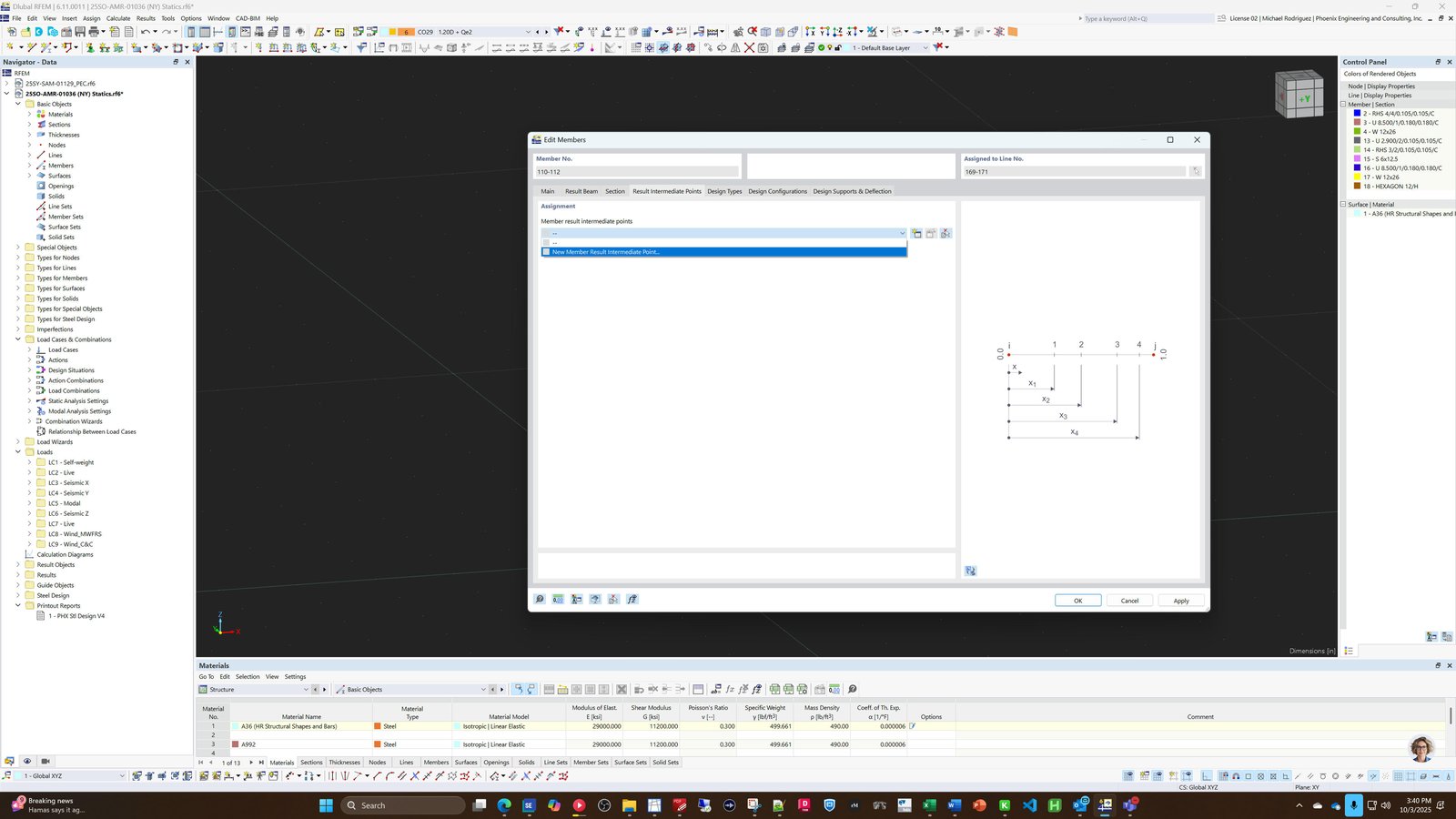This screenshot has width=1456, height=819.
Task: Click the OK button in Edit Members
Action: (x=1078, y=601)
